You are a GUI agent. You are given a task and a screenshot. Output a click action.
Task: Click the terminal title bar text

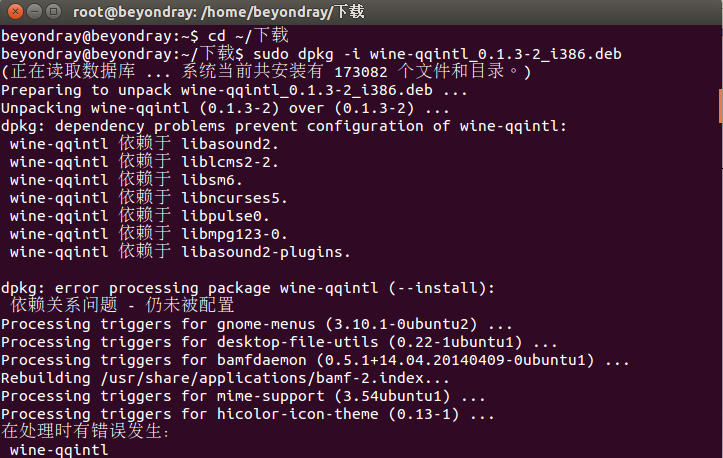click(x=219, y=12)
